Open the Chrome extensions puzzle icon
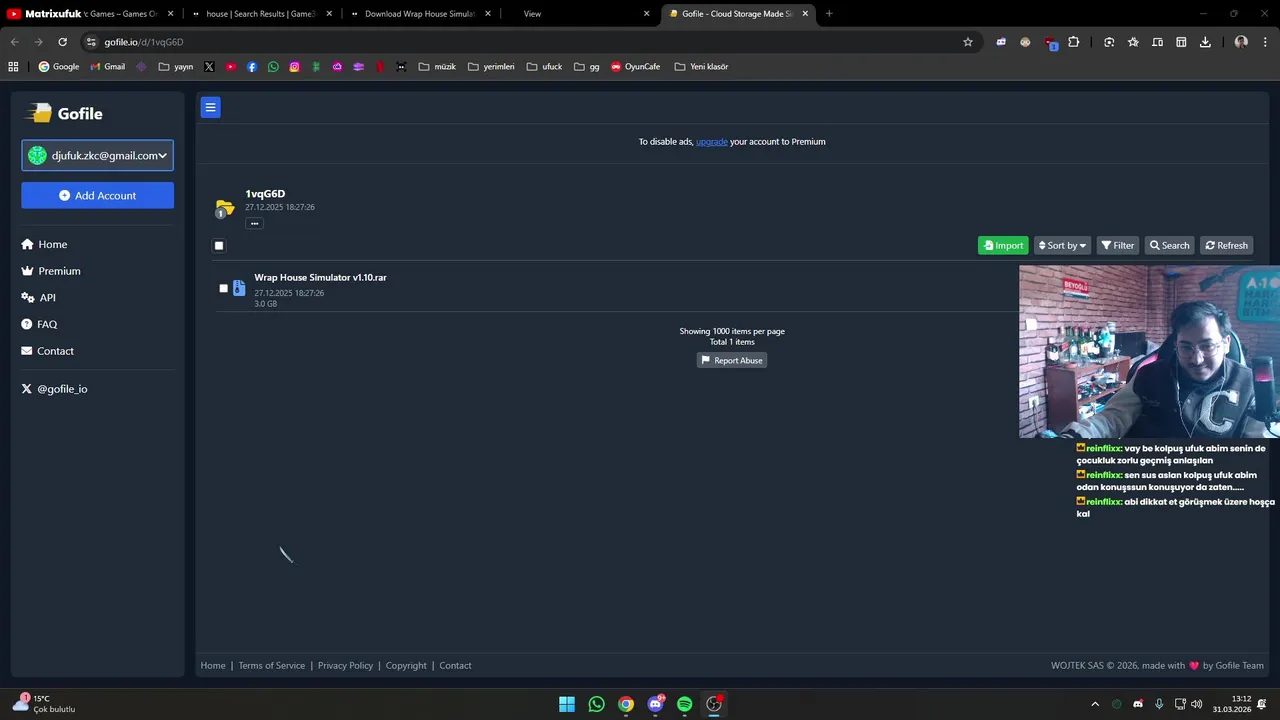Viewport: 1280px width, 720px height. coord(1073,42)
